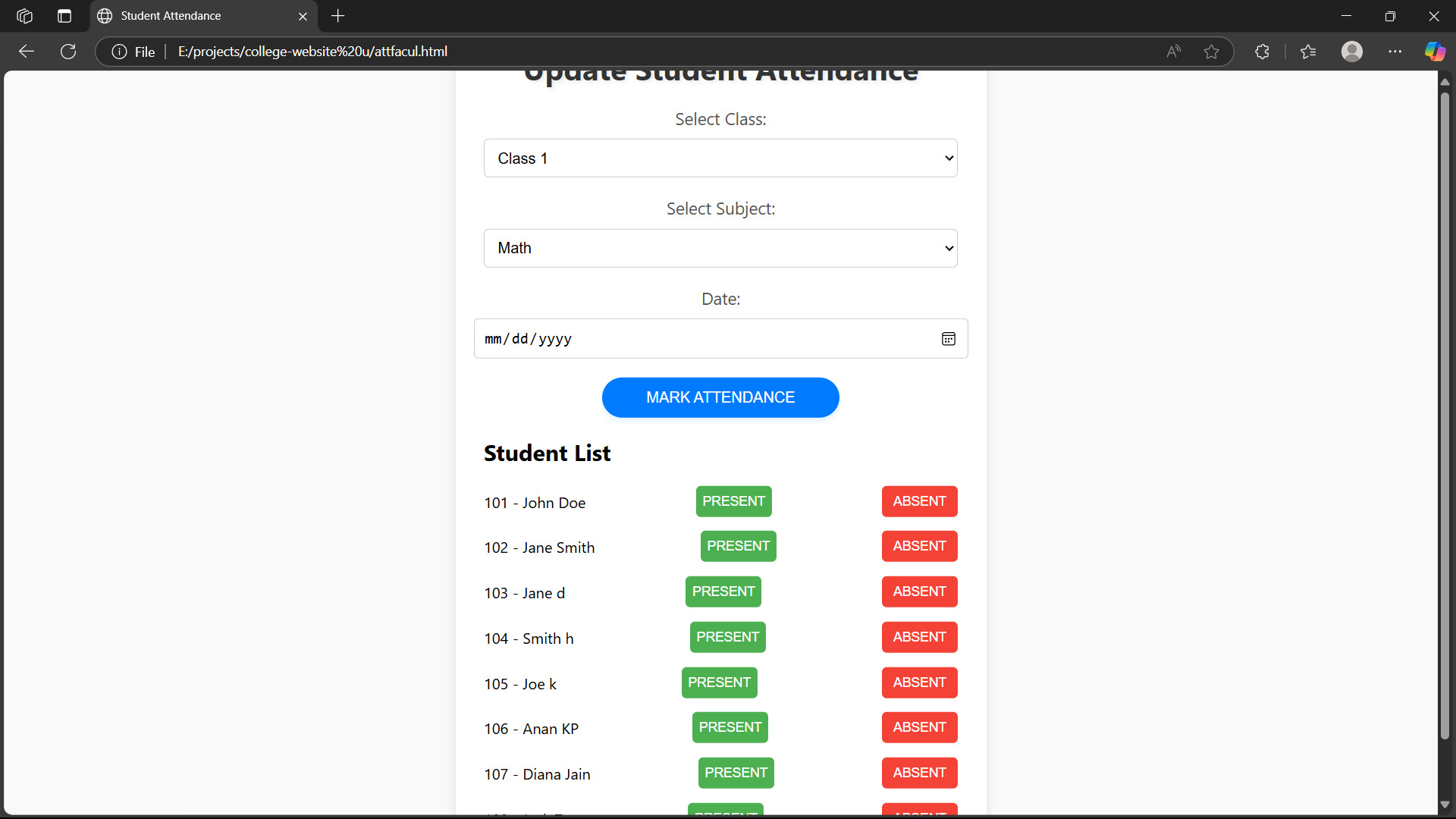This screenshot has width=1456, height=819.
Task: Expand the Select Subject dropdown
Action: point(720,248)
